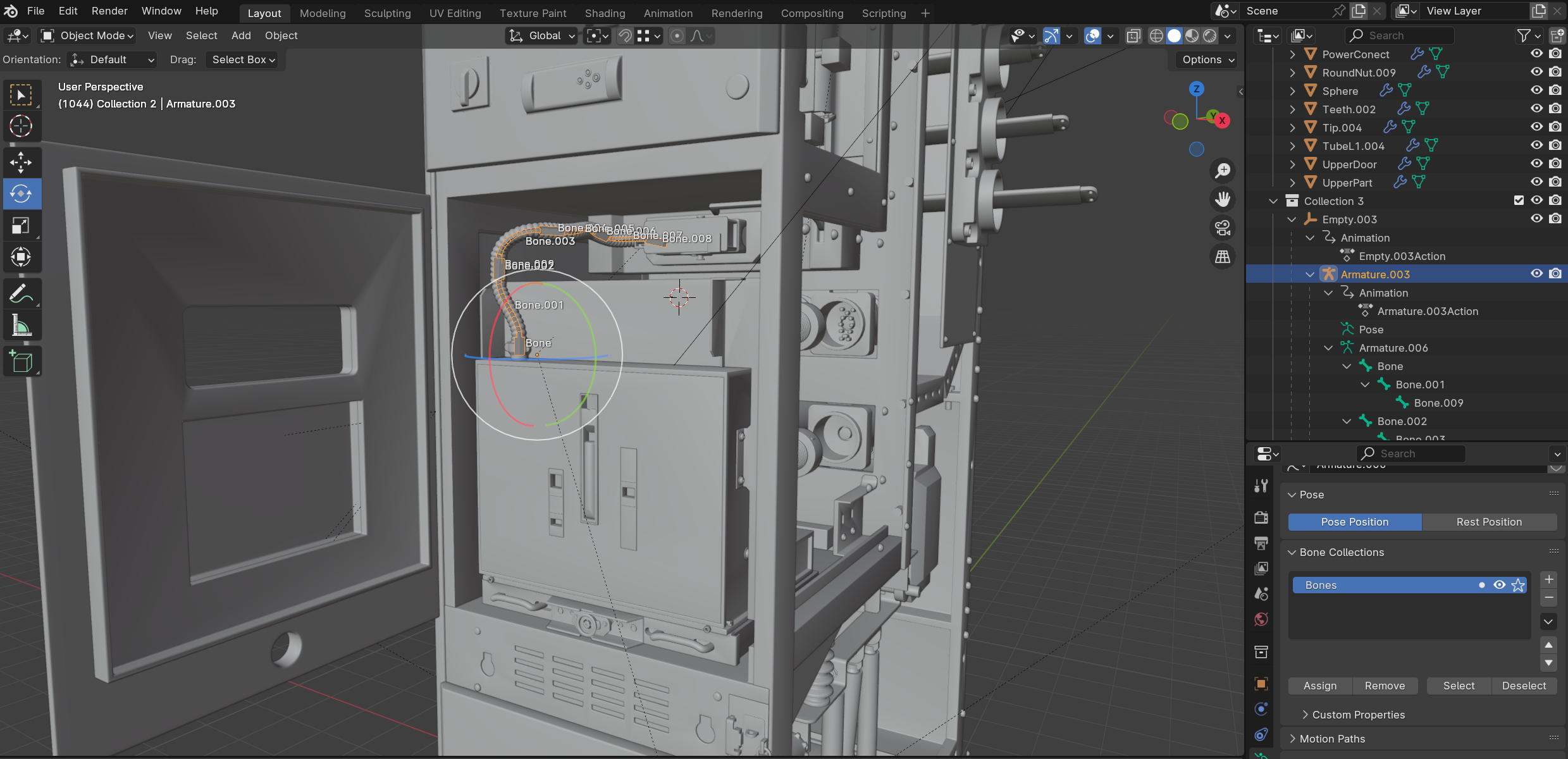The image size is (1568, 759).
Task: Click the Z axis on navigation gizmo
Action: click(1196, 89)
